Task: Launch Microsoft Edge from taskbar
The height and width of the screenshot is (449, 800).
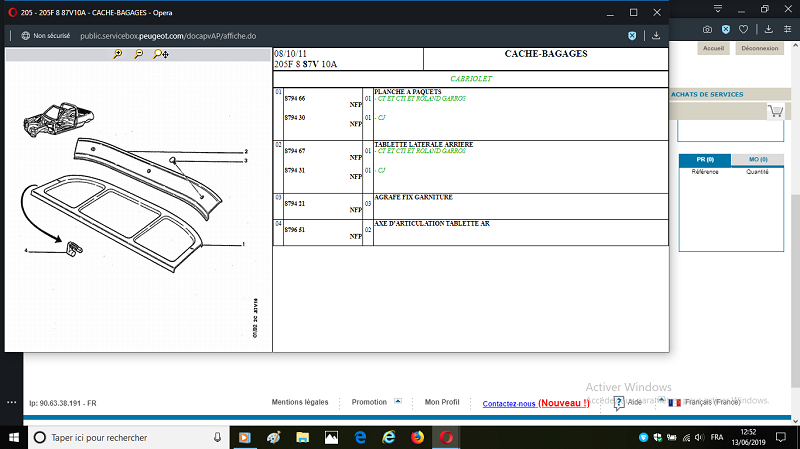Action: (360, 437)
